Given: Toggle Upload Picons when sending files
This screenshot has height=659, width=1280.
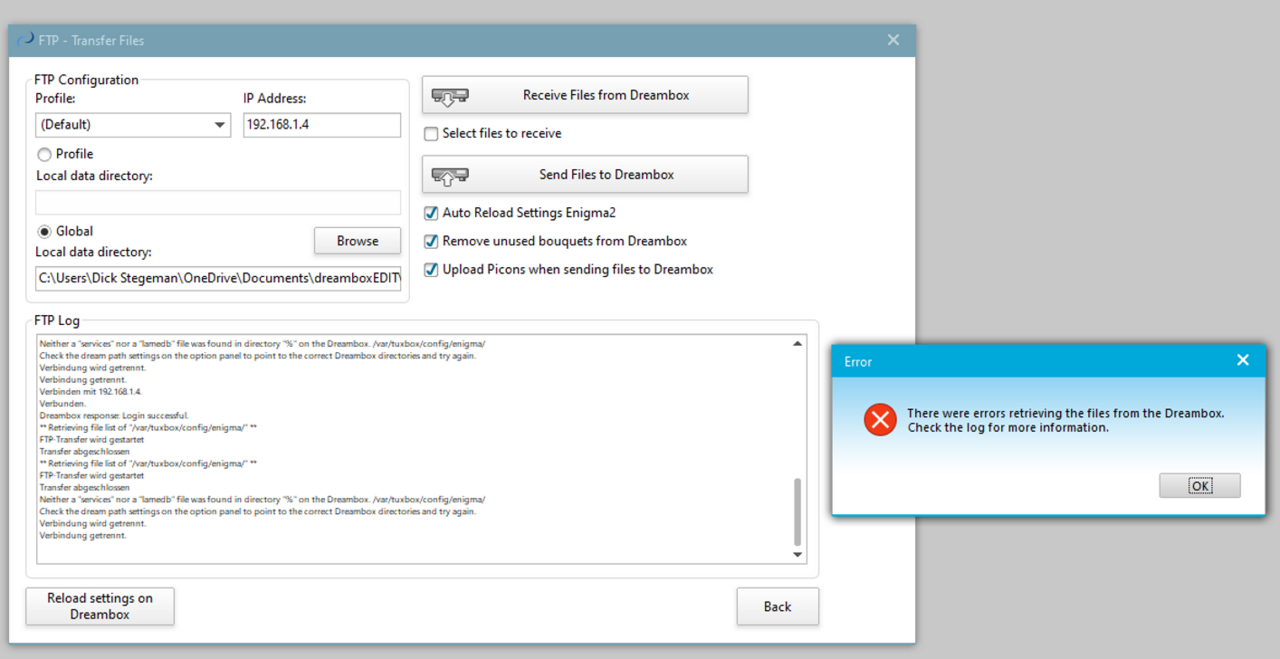Looking at the screenshot, I should click(x=431, y=269).
